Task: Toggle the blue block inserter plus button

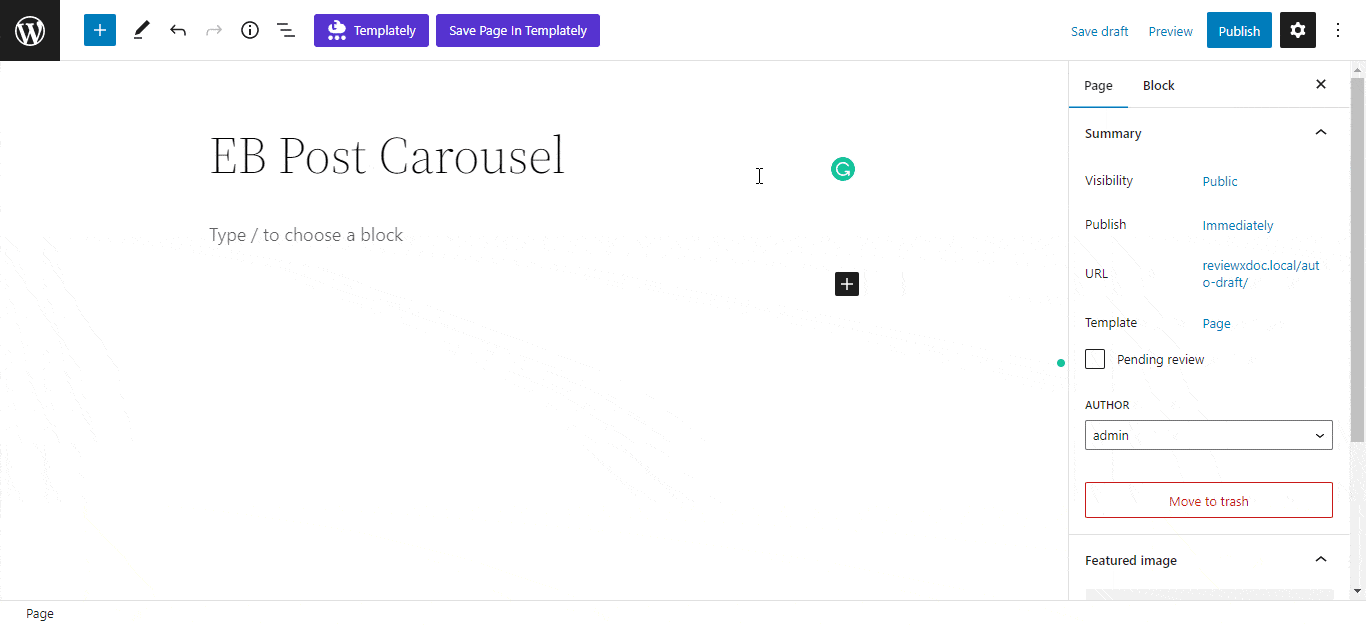Action: coord(100,30)
